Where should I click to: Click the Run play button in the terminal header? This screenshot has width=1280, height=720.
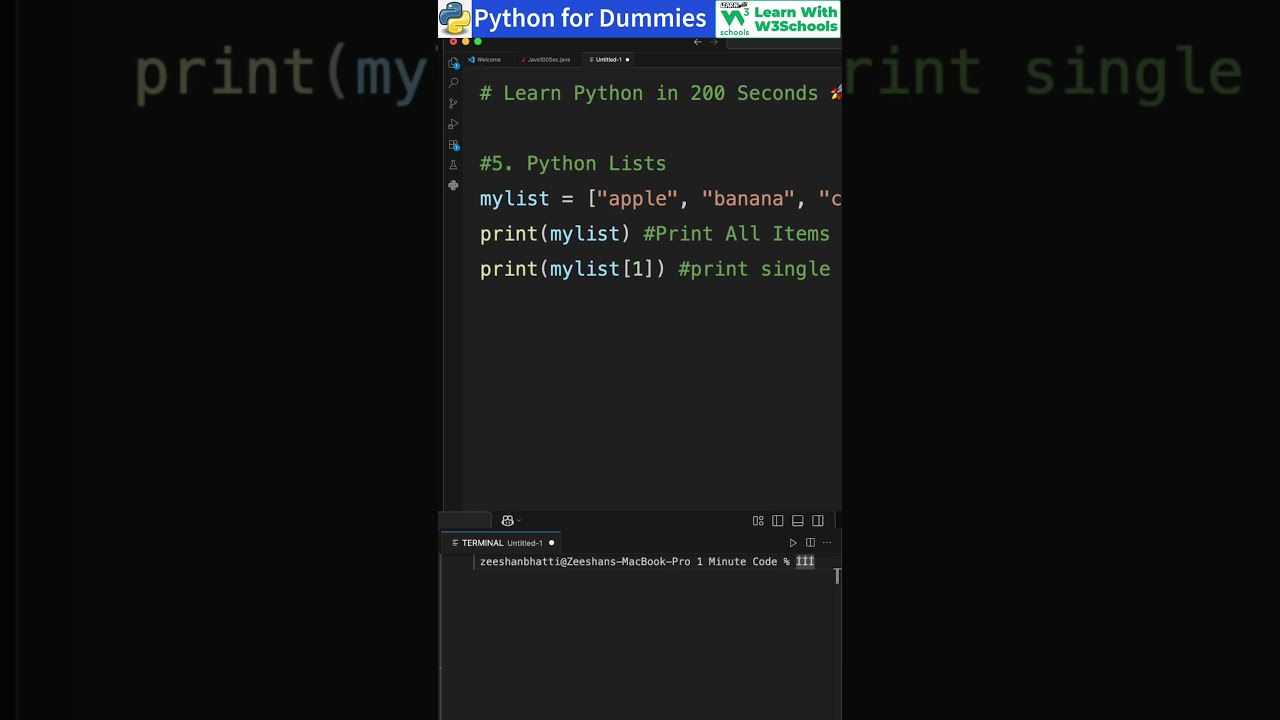[x=793, y=543]
